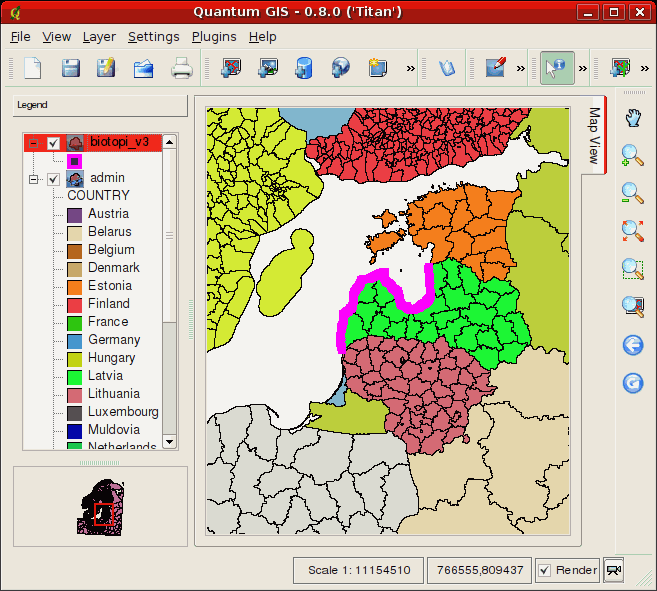Viewport: 657px width, 591px height.
Task: Click the Muldovia legend entry
Action: point(114,430)
